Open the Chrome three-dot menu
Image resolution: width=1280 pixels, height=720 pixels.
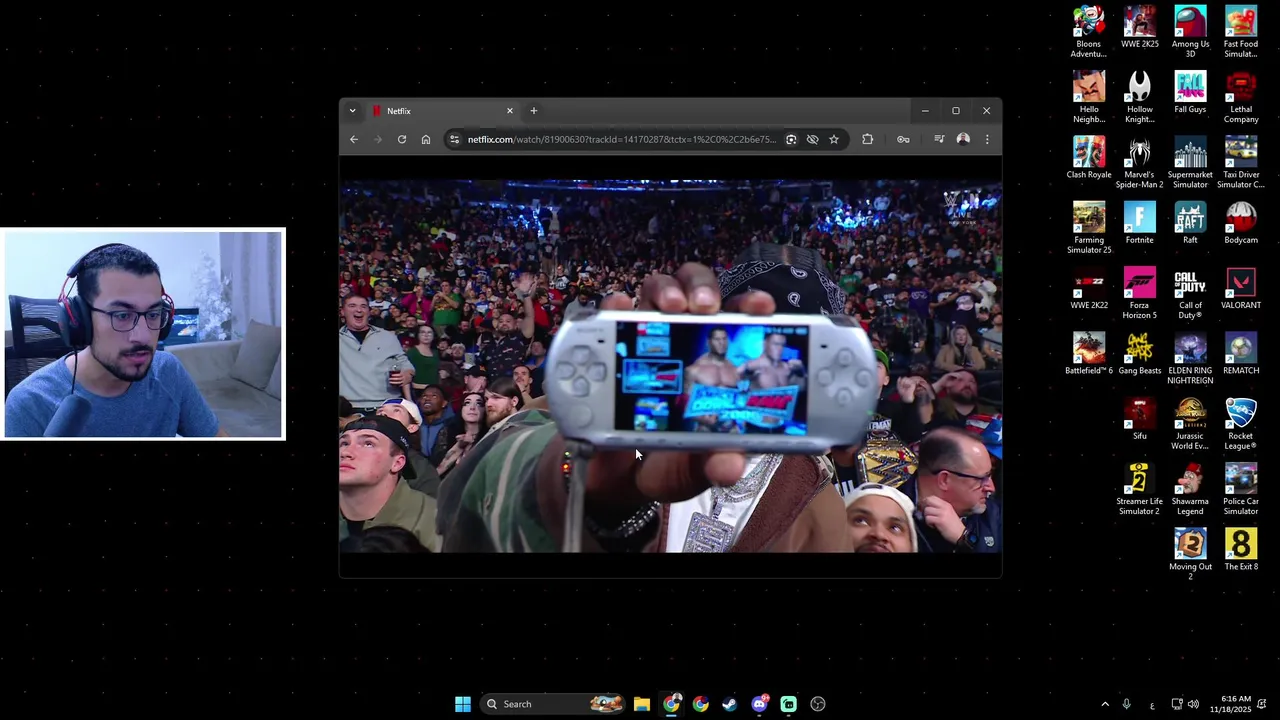coord(987,139)
